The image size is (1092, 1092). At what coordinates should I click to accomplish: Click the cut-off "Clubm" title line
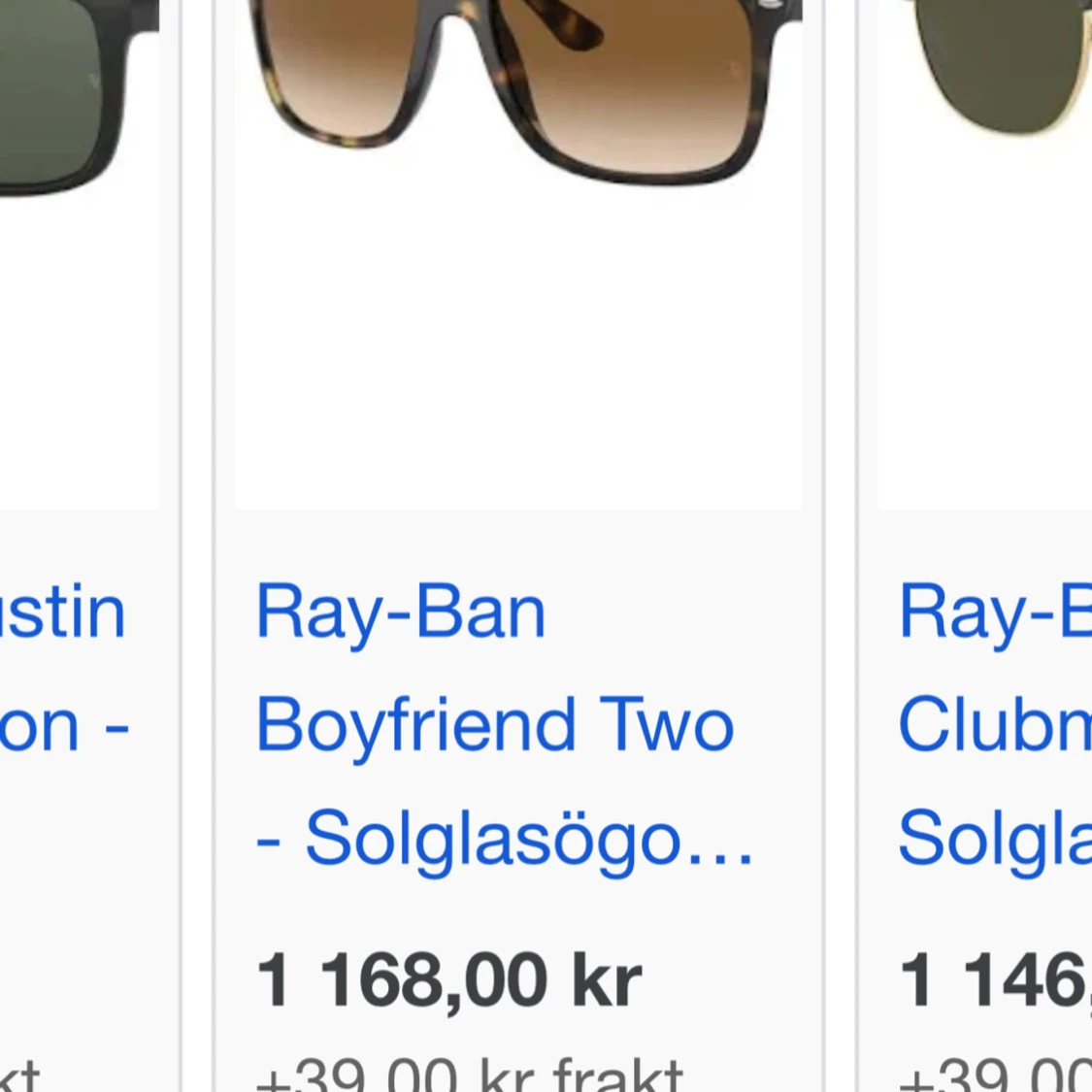coord(995,724)
